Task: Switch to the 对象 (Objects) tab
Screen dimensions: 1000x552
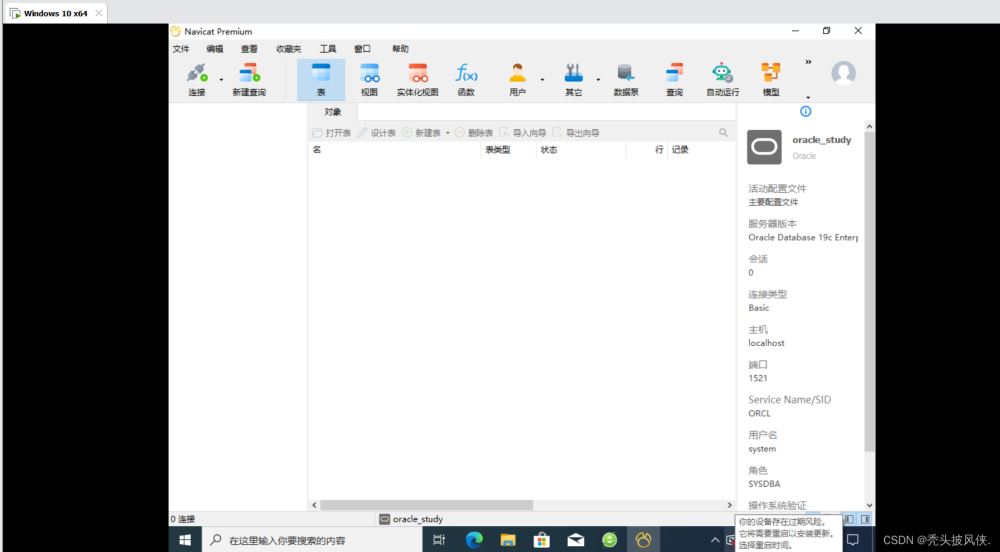Action: 333,112
